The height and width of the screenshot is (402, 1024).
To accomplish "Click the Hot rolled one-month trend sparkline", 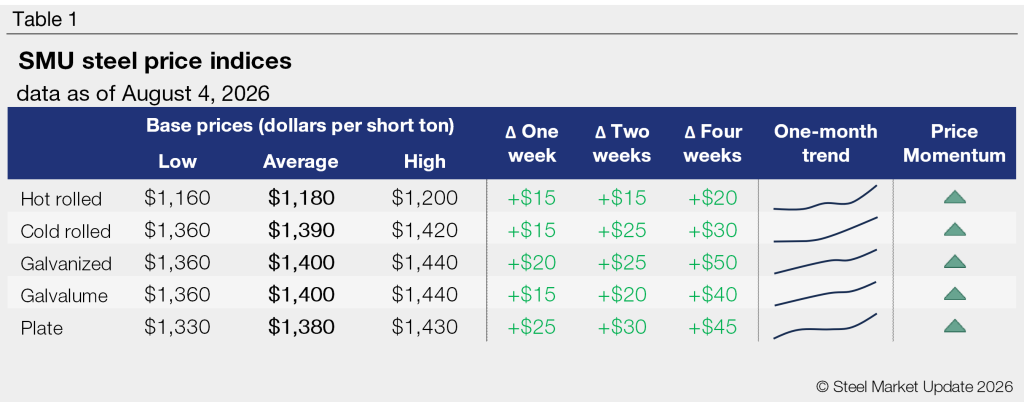I will tap(825, 198).
